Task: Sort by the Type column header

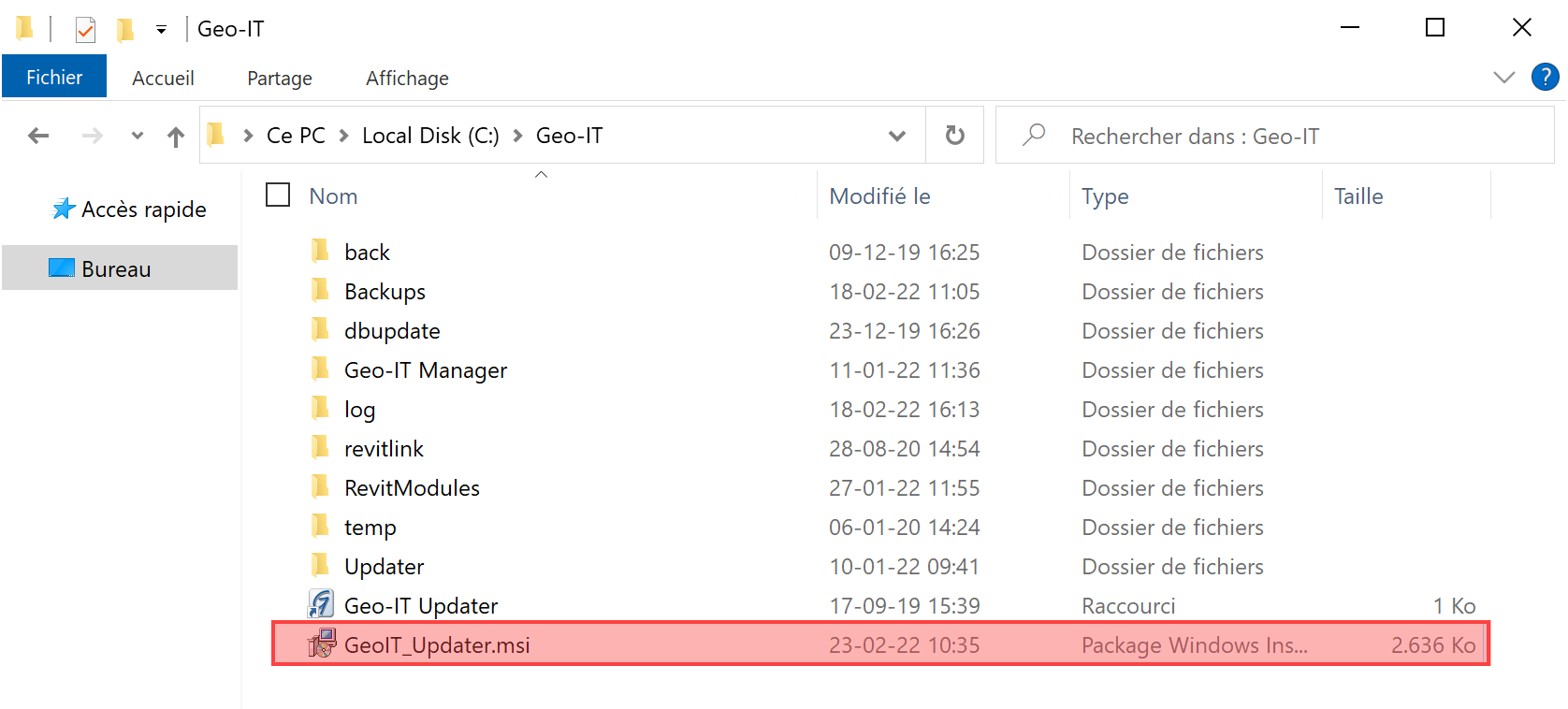Action: (x=1105, y=196)
